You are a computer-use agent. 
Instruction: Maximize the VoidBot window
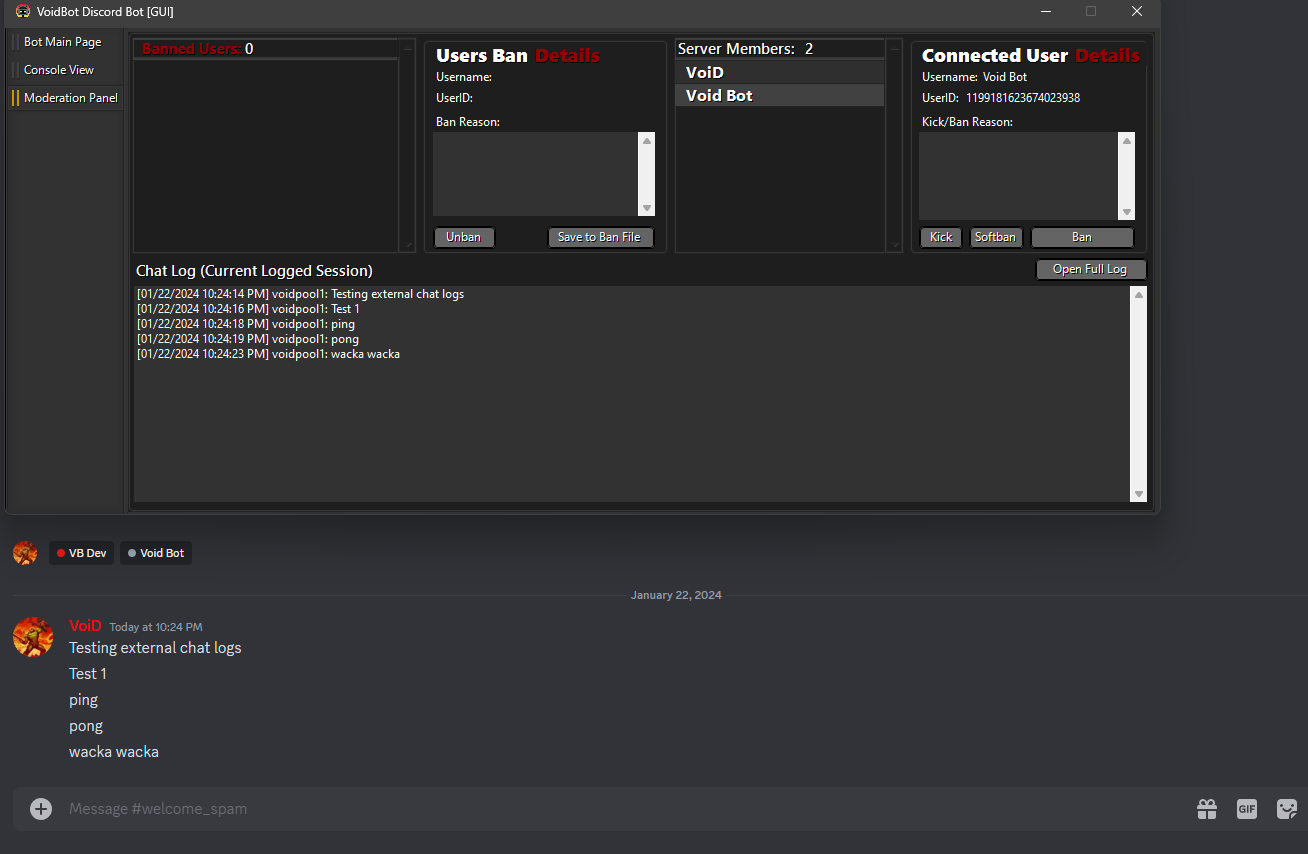(x=1091, y=12)
